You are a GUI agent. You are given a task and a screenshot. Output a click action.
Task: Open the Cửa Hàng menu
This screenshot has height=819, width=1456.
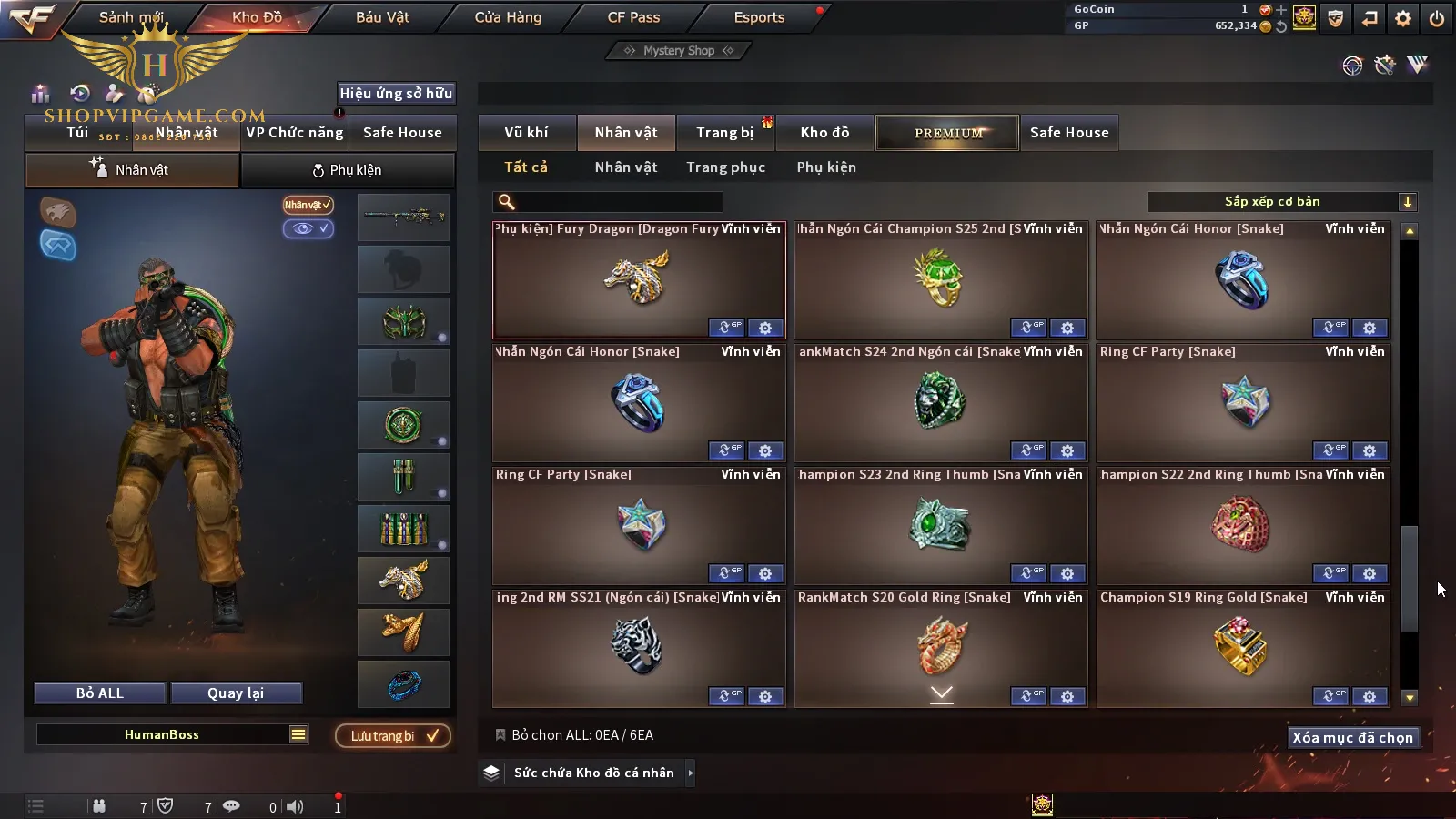point(508,17)
